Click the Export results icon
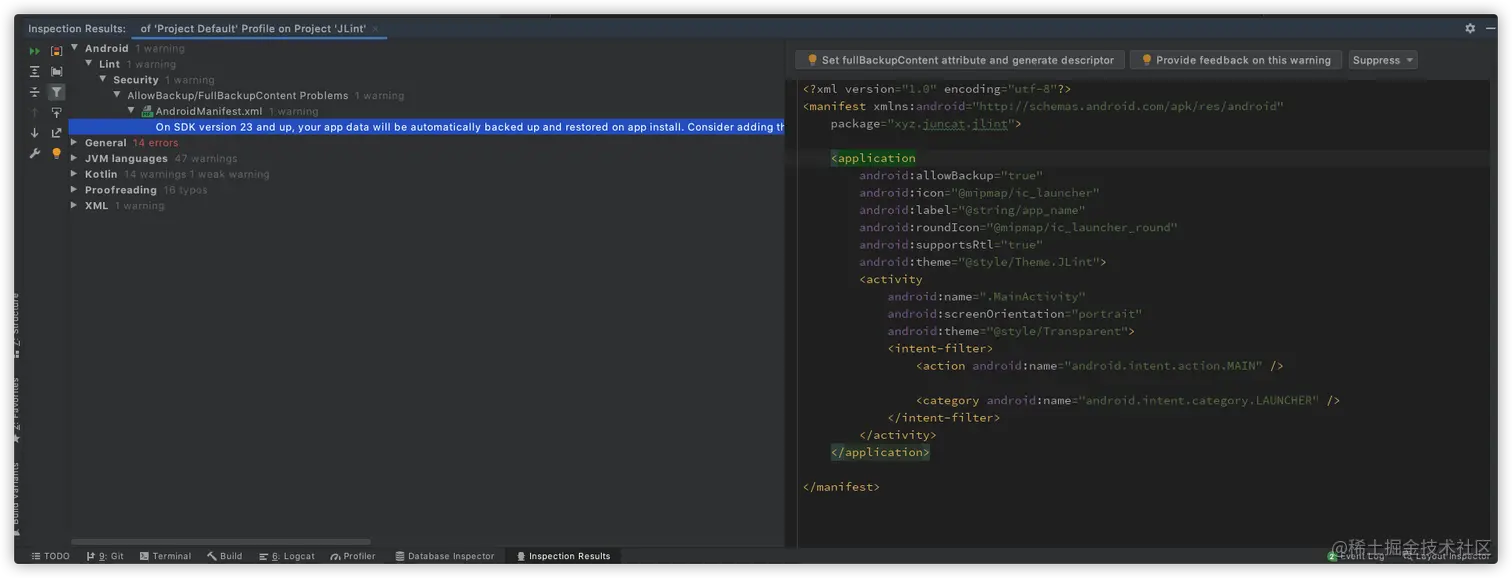Image resolution: width=1512 pixels, height=578 pixels. [x=57, y=132]
